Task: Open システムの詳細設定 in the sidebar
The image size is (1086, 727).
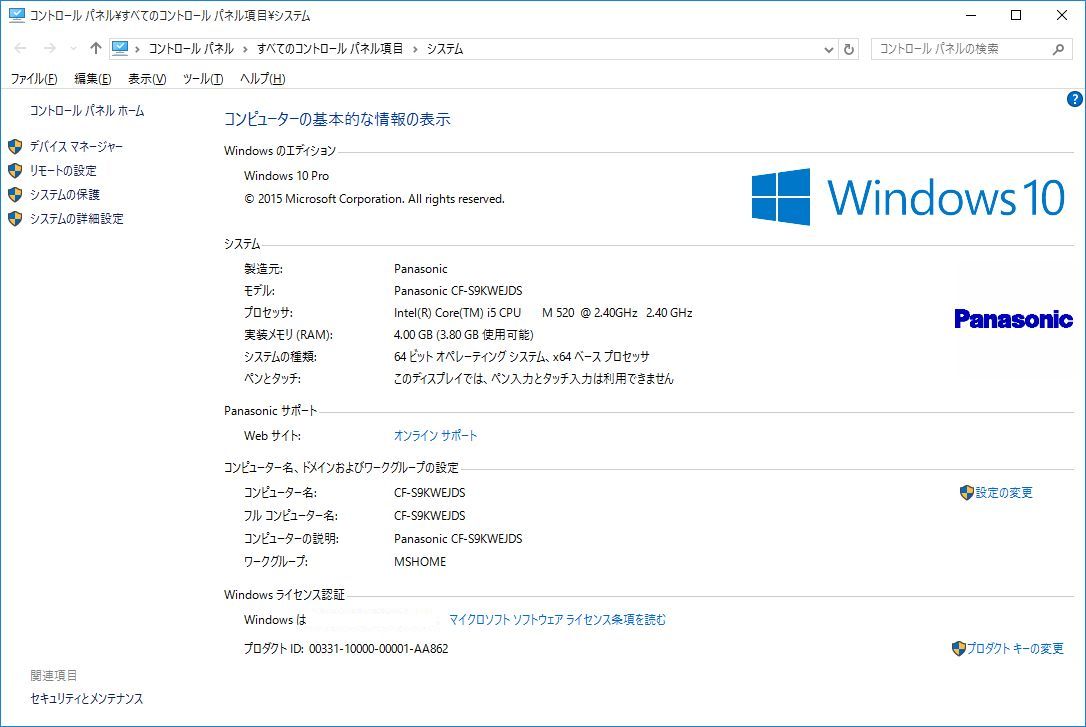Action: coord(76,219)
